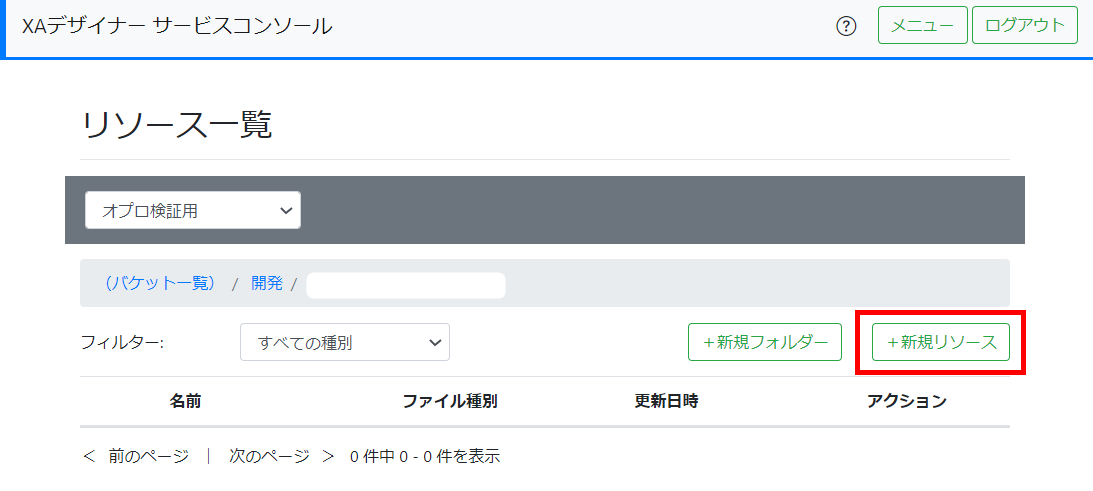Select the 更新日時 column header
This screenshot has height=491, width=1093.
pos(666,401)
